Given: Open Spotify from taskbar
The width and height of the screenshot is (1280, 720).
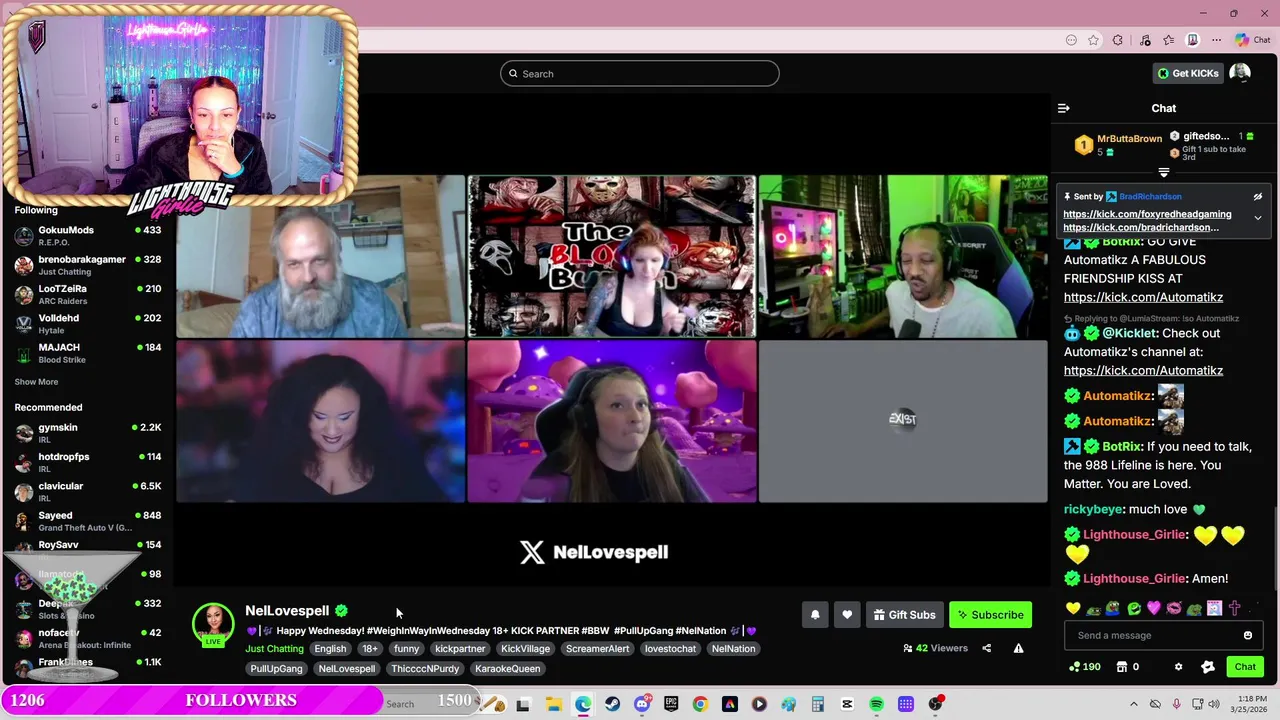Looking at the screenshot, I should (x=876, y=704).
